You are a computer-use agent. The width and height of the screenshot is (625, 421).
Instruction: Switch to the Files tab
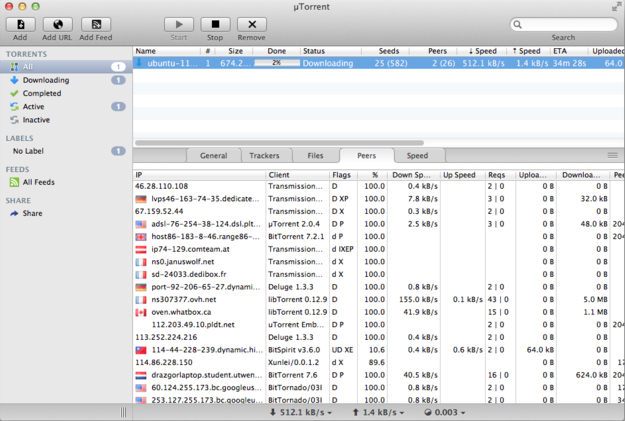click(x=315, y=156)
